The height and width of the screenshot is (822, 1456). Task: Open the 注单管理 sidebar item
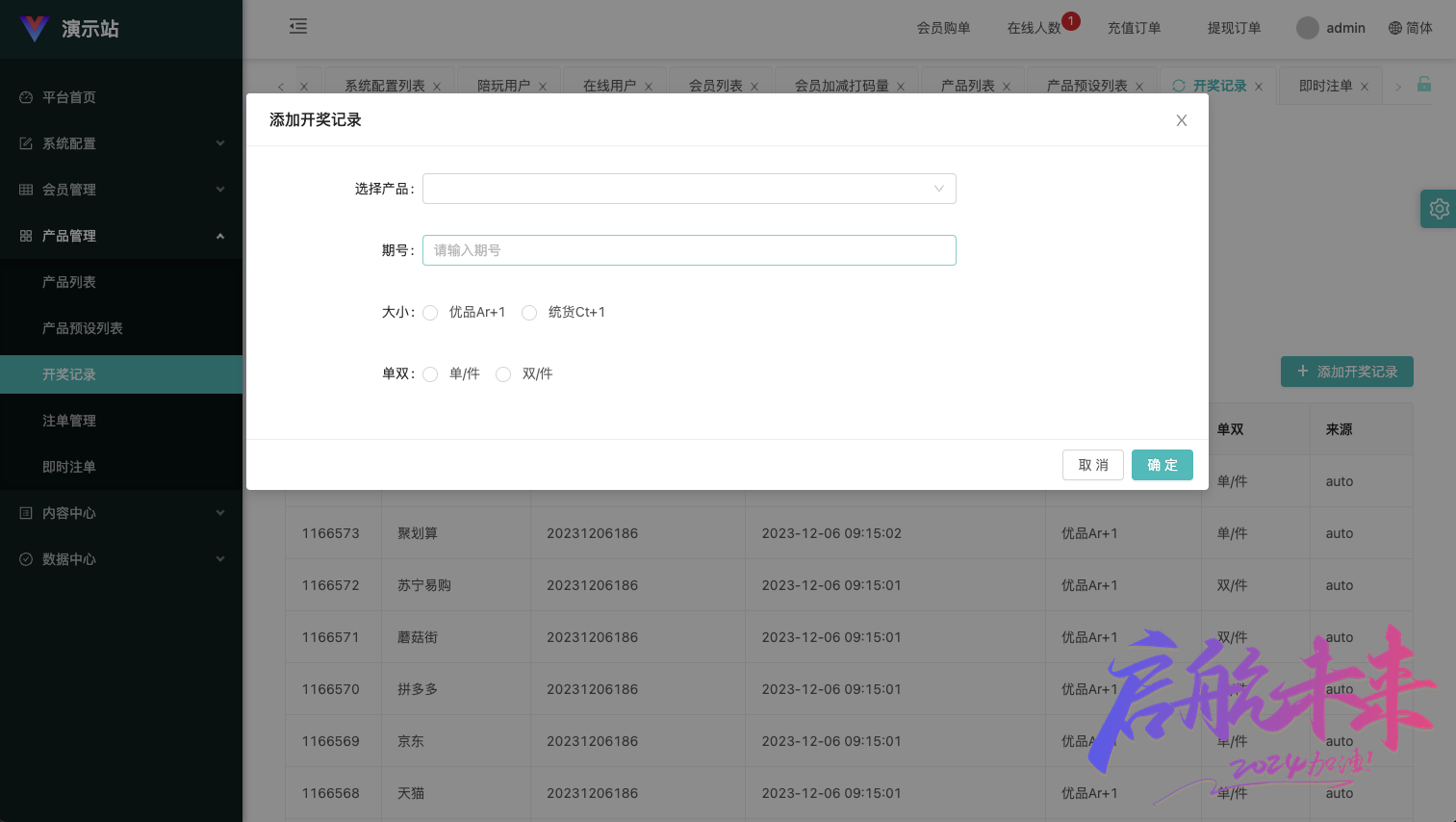(x=121, y=421)
